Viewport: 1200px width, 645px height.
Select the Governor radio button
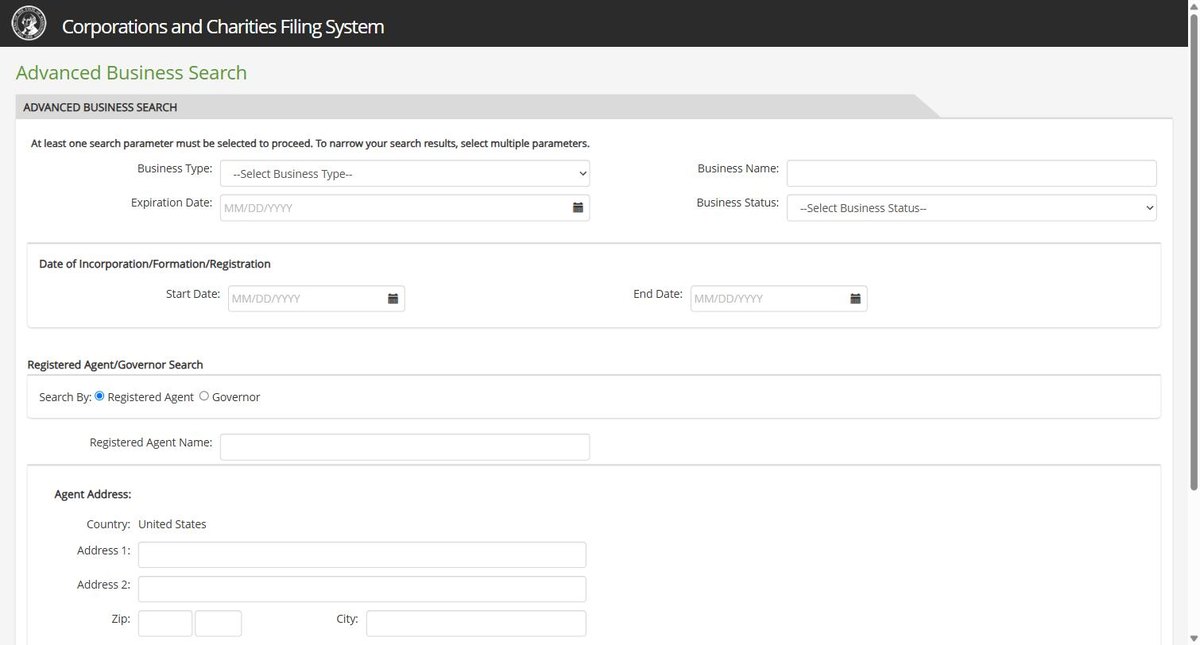pos(204,396)
